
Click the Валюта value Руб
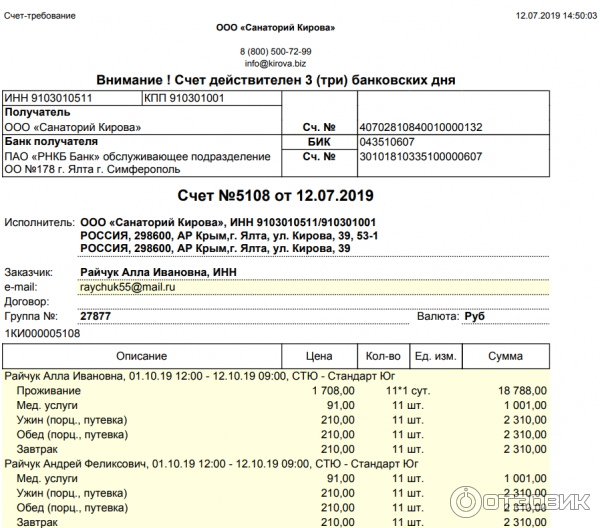474,316
